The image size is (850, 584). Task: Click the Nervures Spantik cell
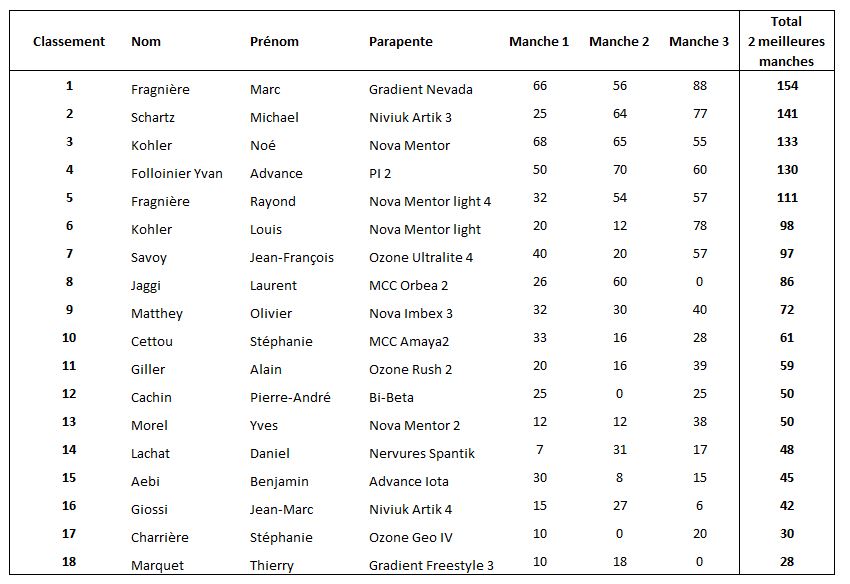(x=421, y=453)
